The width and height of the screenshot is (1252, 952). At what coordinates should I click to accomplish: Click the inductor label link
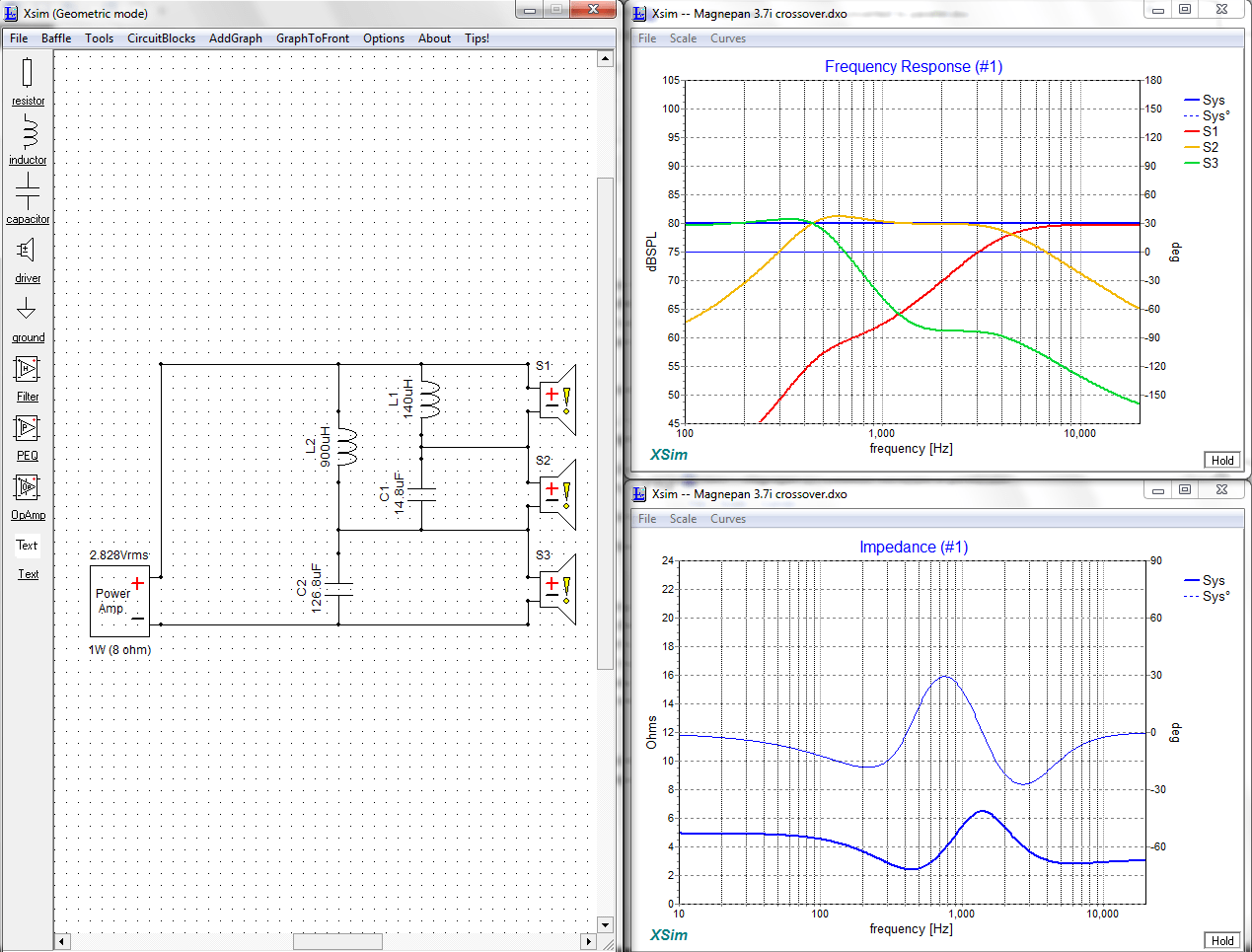(28, 160)
